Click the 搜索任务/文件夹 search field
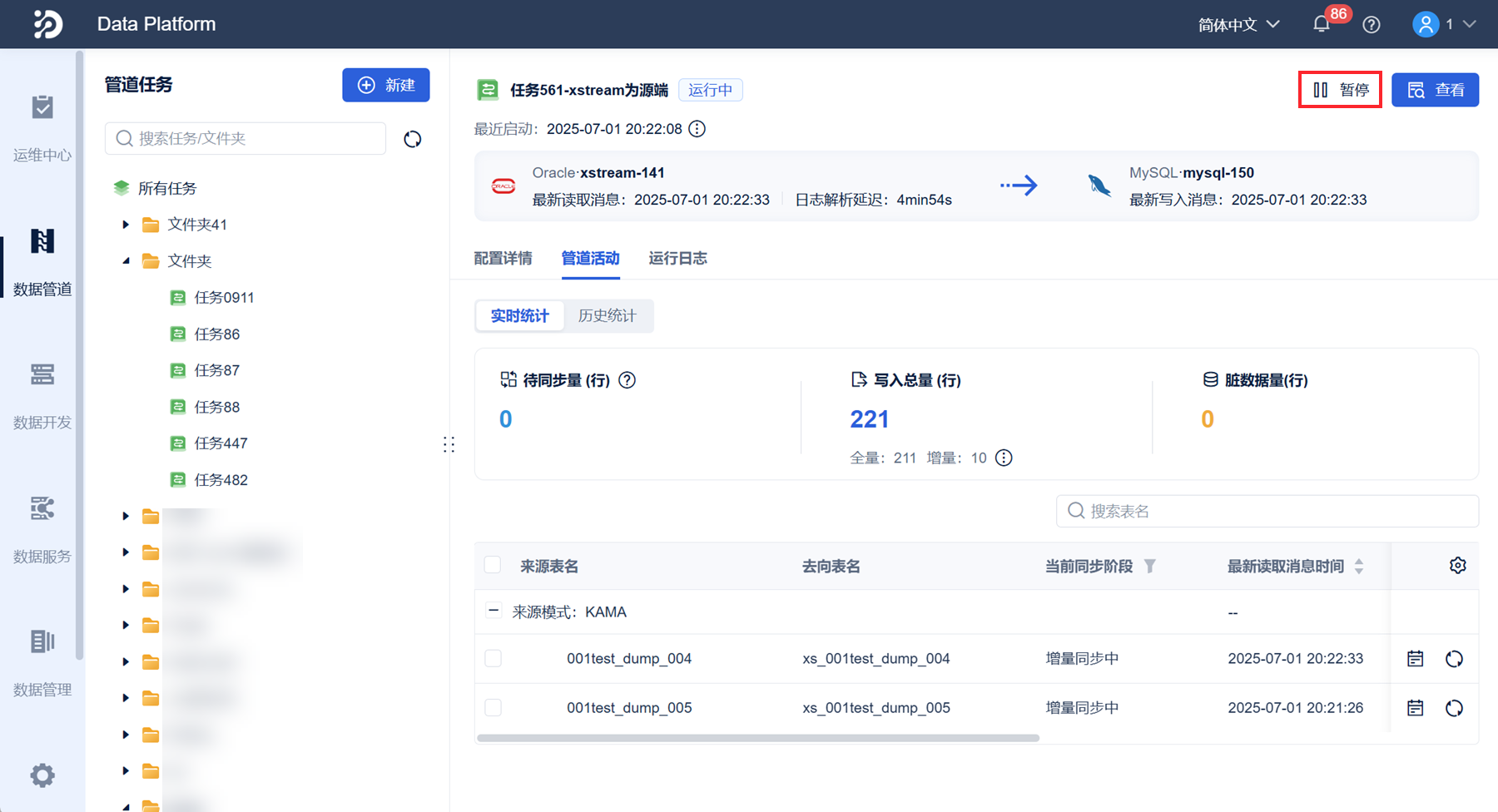The height and width of the screenshot is (812, 1498). (x=246, y=139)
